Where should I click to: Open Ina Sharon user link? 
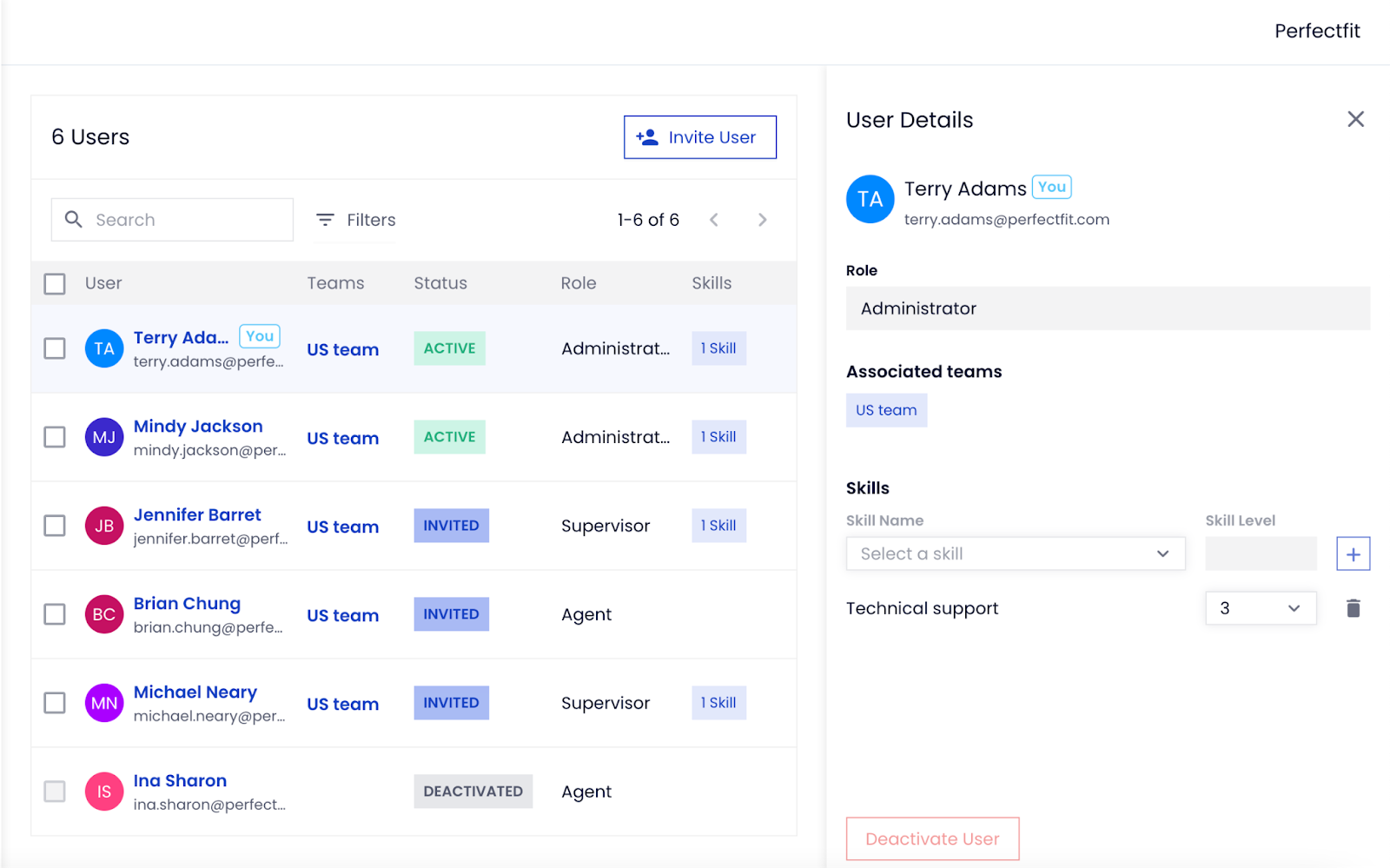(180, 781)
